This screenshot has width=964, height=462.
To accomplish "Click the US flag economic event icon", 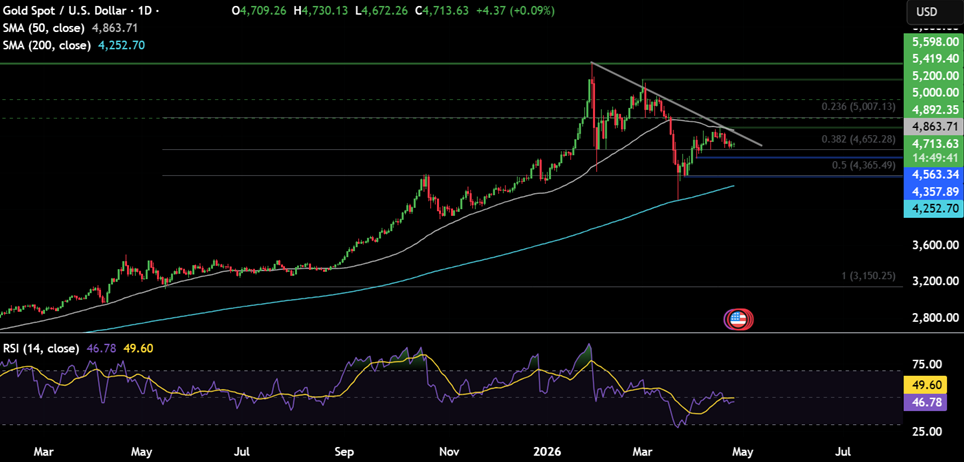I will pyautogui.click(x=738, y=319).
